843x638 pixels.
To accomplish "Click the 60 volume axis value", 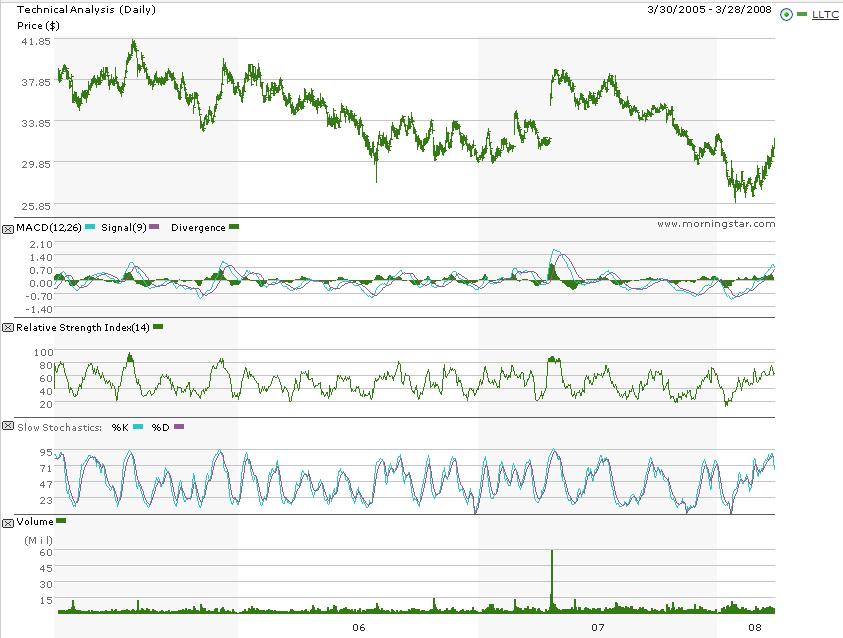I will point(46,553).
